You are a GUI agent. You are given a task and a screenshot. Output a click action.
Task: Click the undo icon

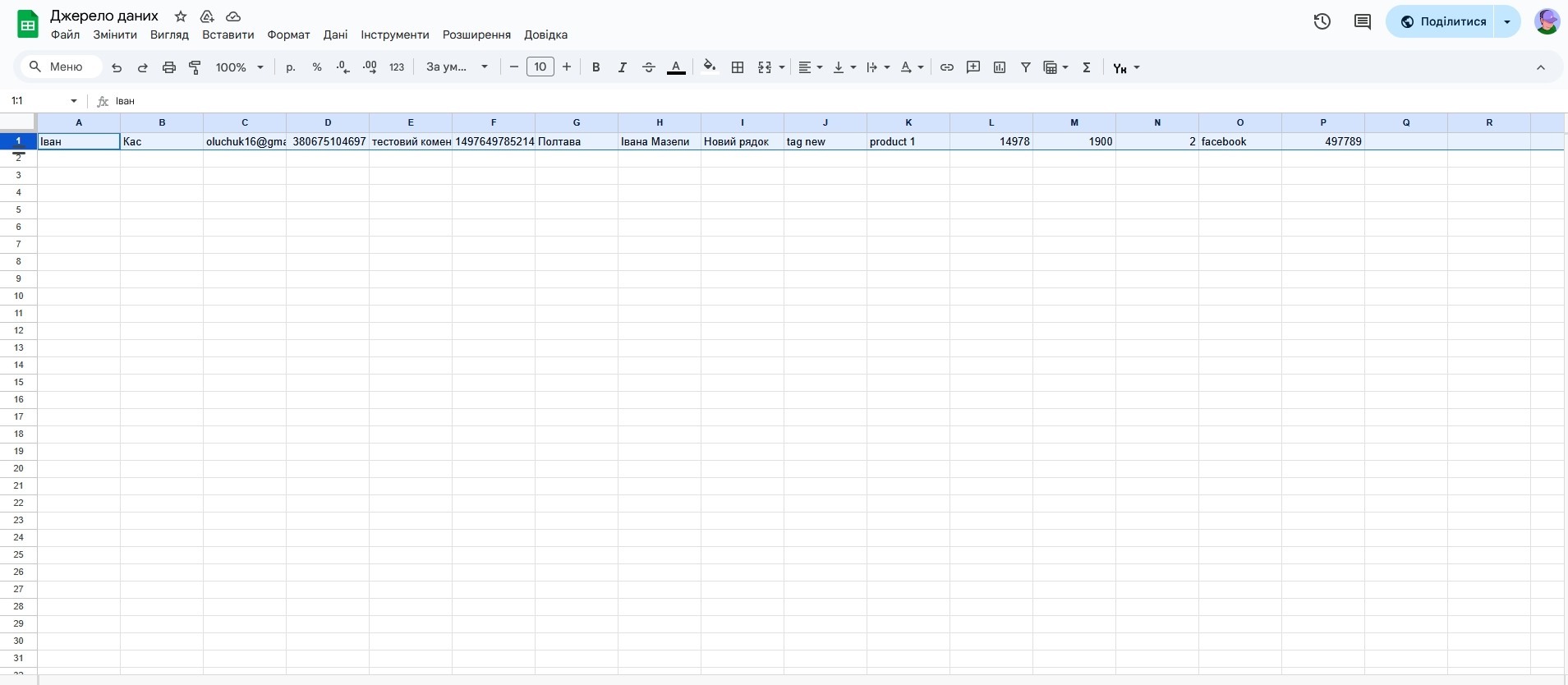tap(117, 67)
